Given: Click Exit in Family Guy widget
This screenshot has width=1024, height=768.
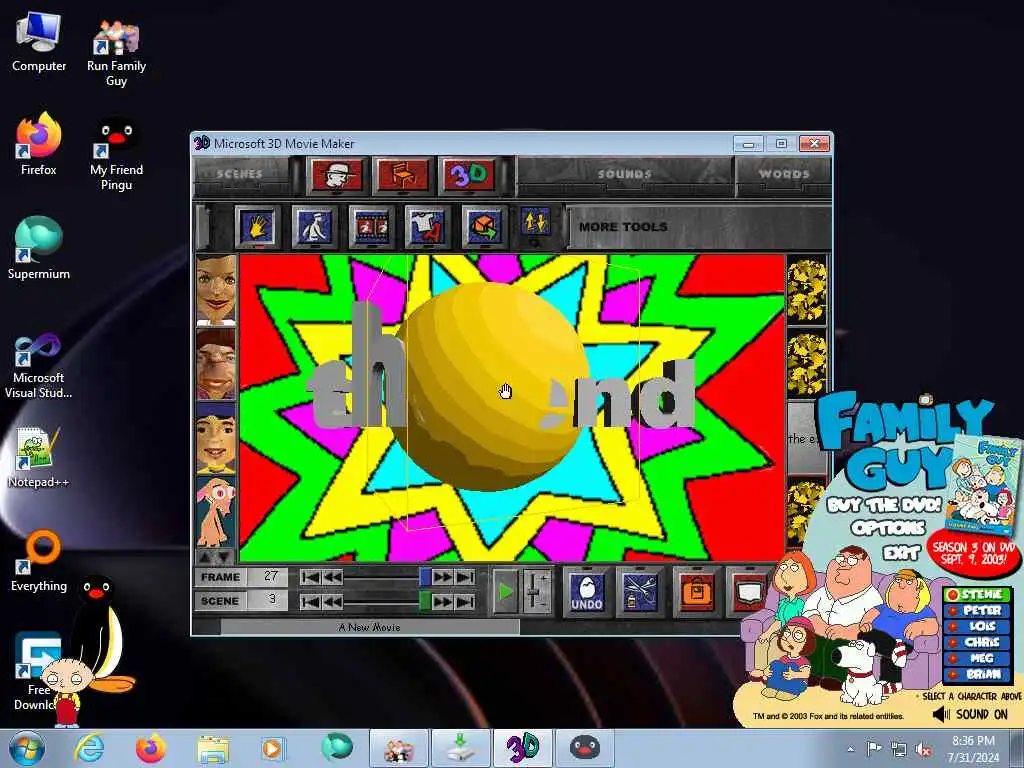Looking at the screenshot, I should point(901,553).
